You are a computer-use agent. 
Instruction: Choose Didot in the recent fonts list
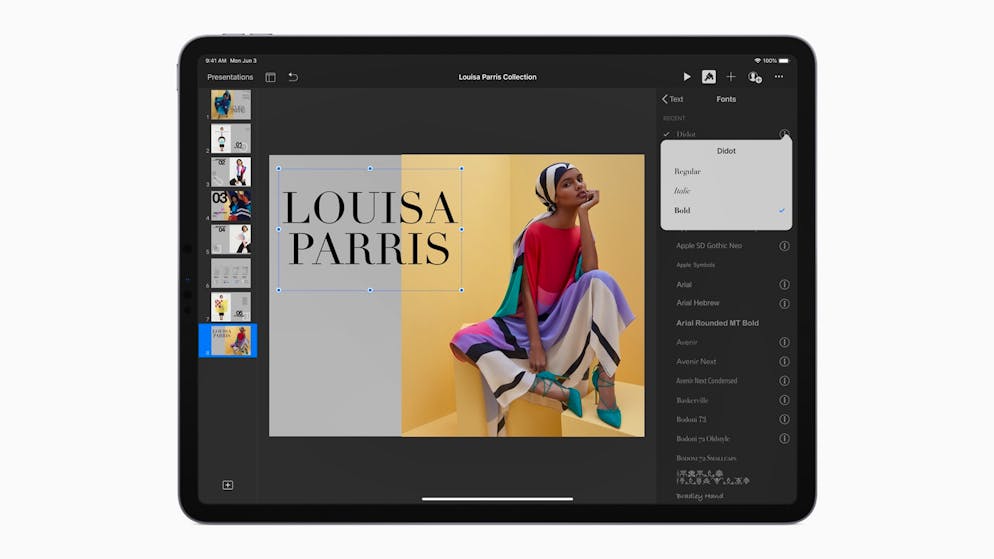click(686, 134)
